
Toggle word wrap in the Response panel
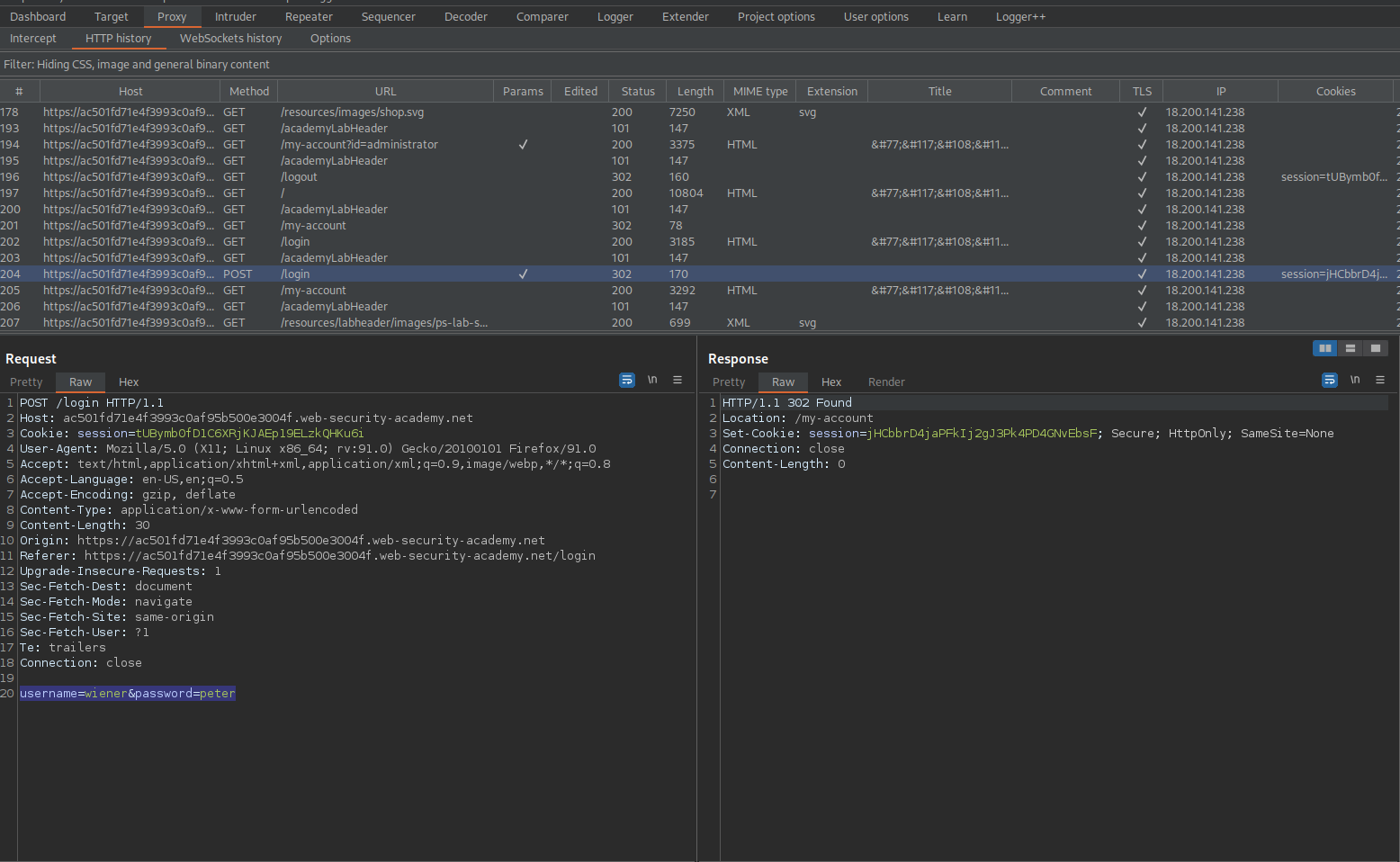coord(1330,380)
